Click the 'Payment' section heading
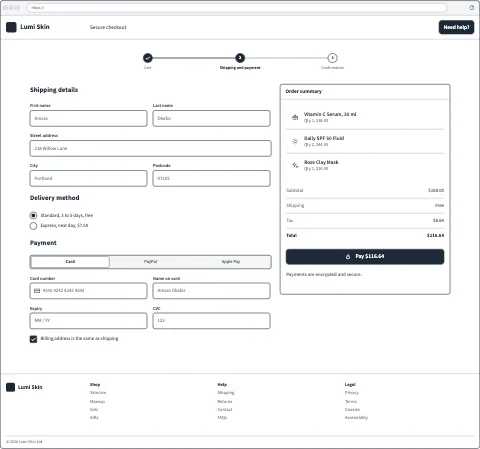Screen dimensions: 480x449 point(43,243)
